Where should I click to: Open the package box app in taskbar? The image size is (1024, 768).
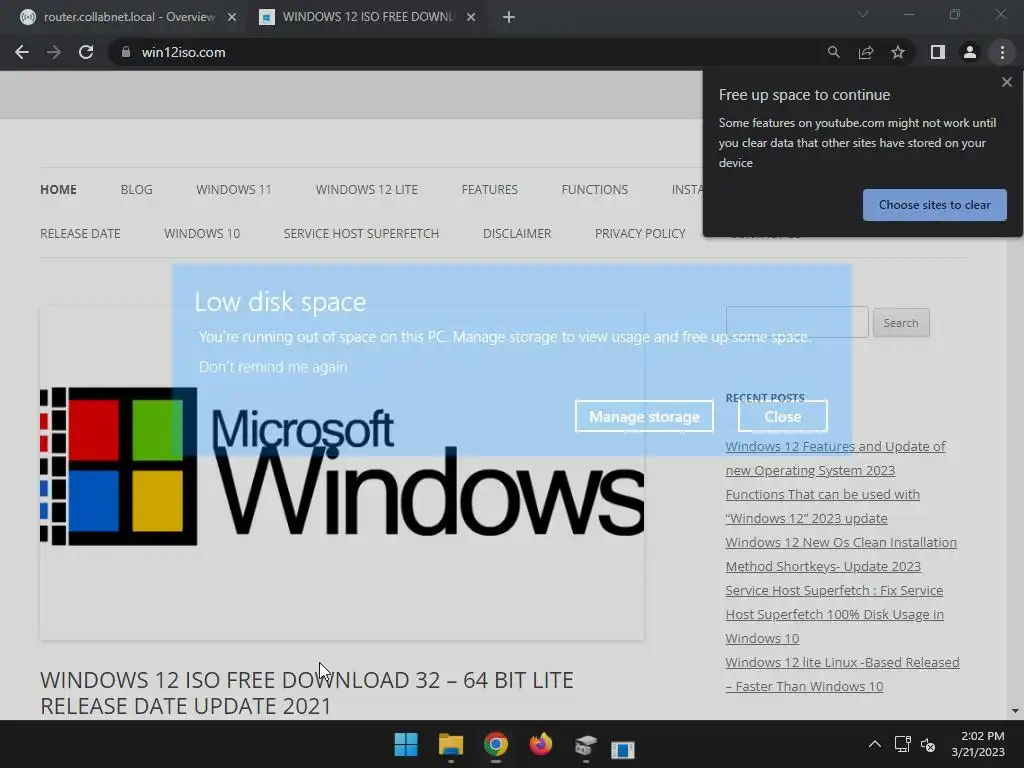click(x=586, y=744)
